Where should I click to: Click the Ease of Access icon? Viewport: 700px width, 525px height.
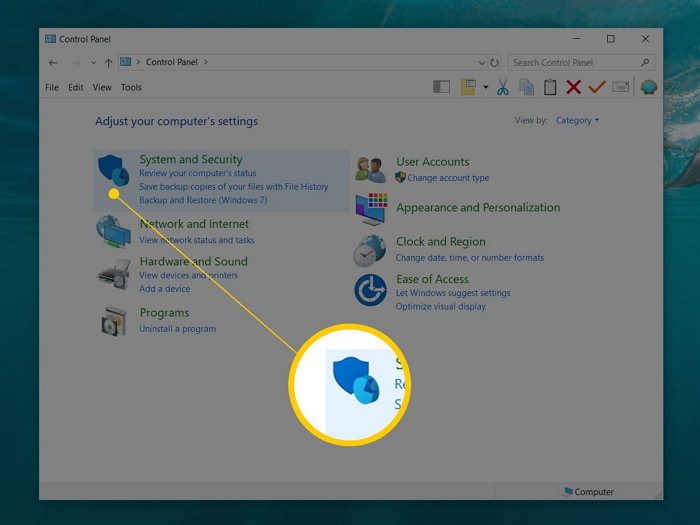pos(370,290)
